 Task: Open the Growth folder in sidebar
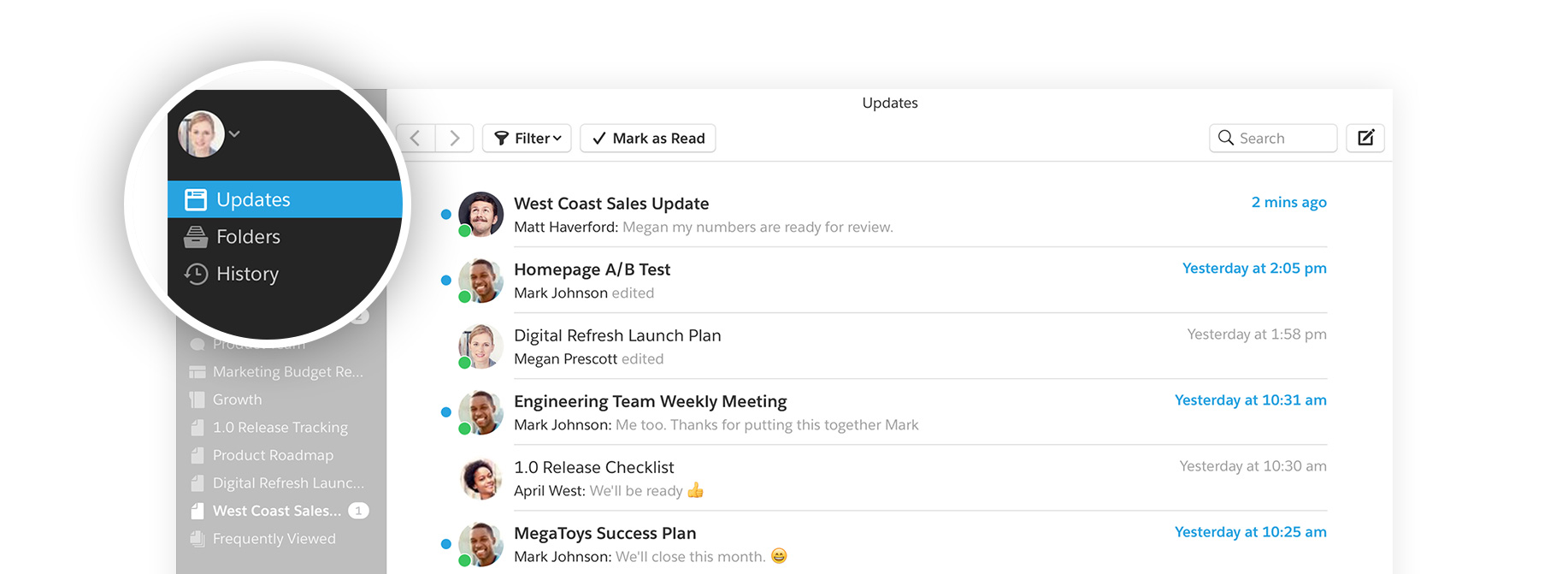point(237,399)
